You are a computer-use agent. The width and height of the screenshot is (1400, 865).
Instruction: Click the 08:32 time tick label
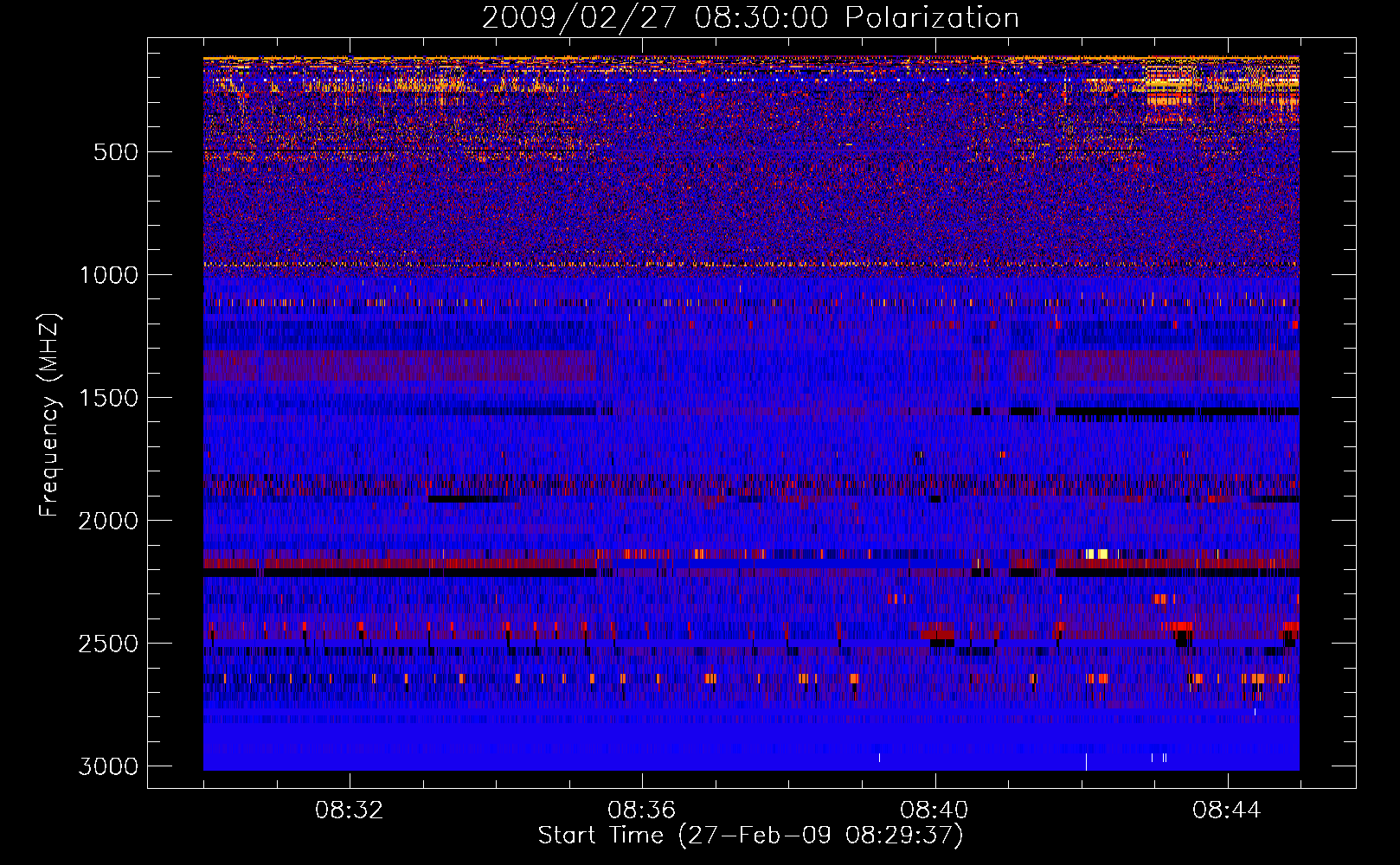pyautogui.click(x=350, y=811)
